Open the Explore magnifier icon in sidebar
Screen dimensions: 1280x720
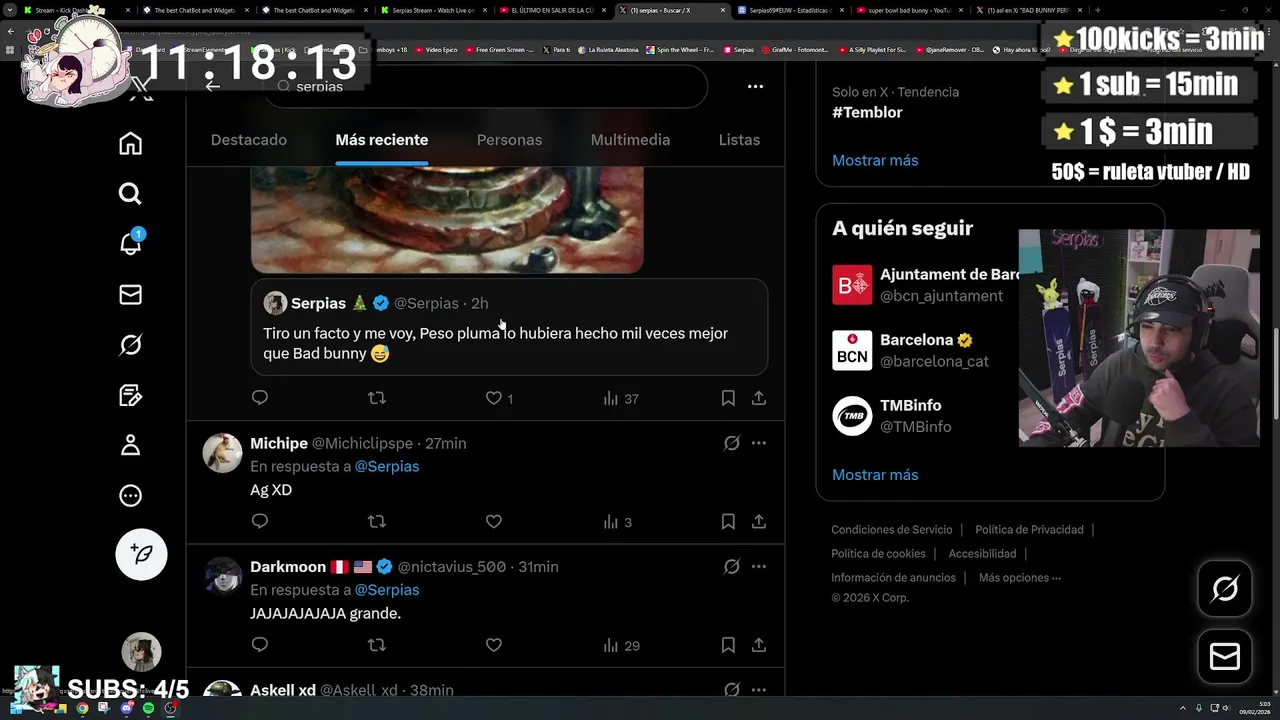[x=130, y=194]
